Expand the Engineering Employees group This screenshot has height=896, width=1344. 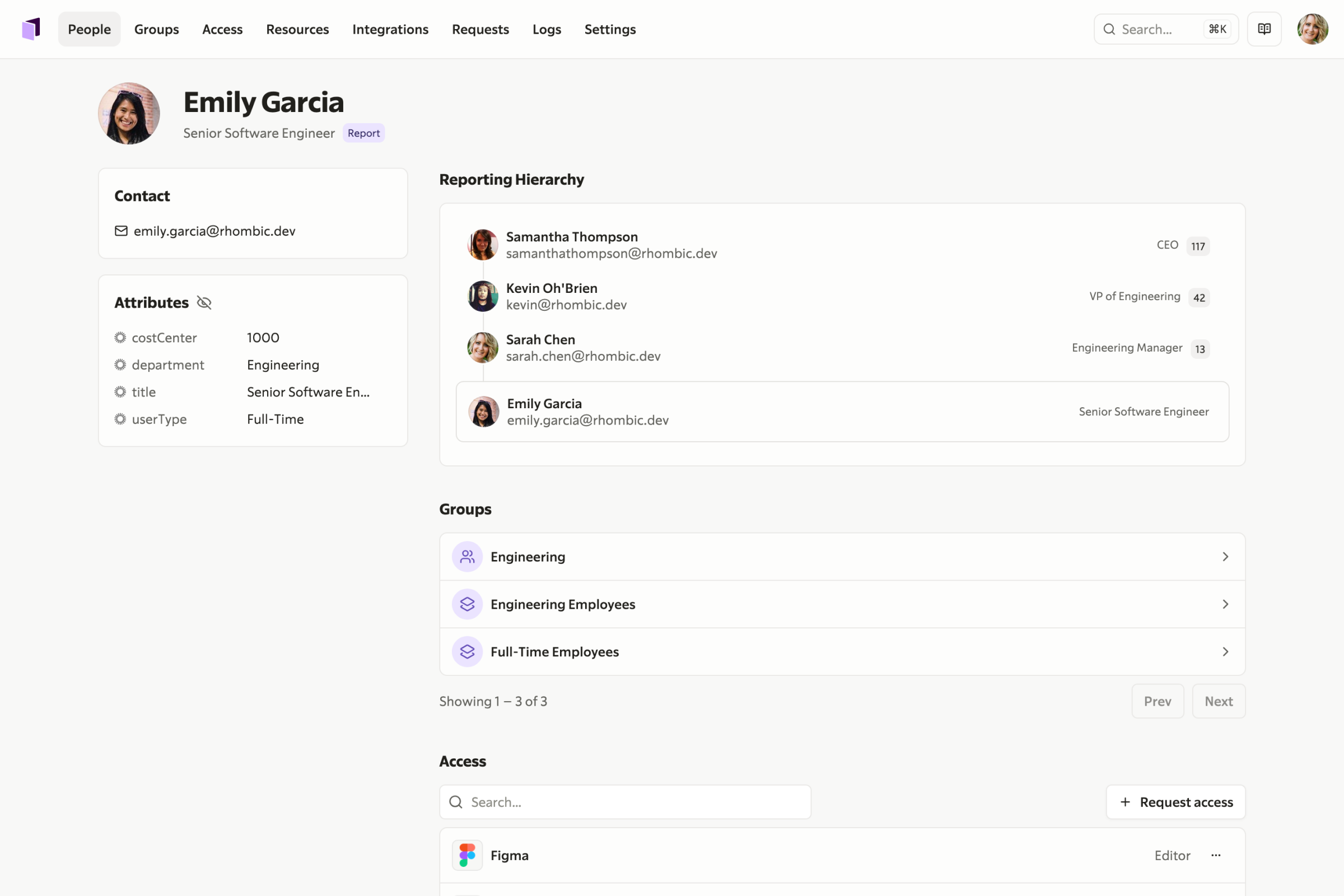pos(1225,604)
